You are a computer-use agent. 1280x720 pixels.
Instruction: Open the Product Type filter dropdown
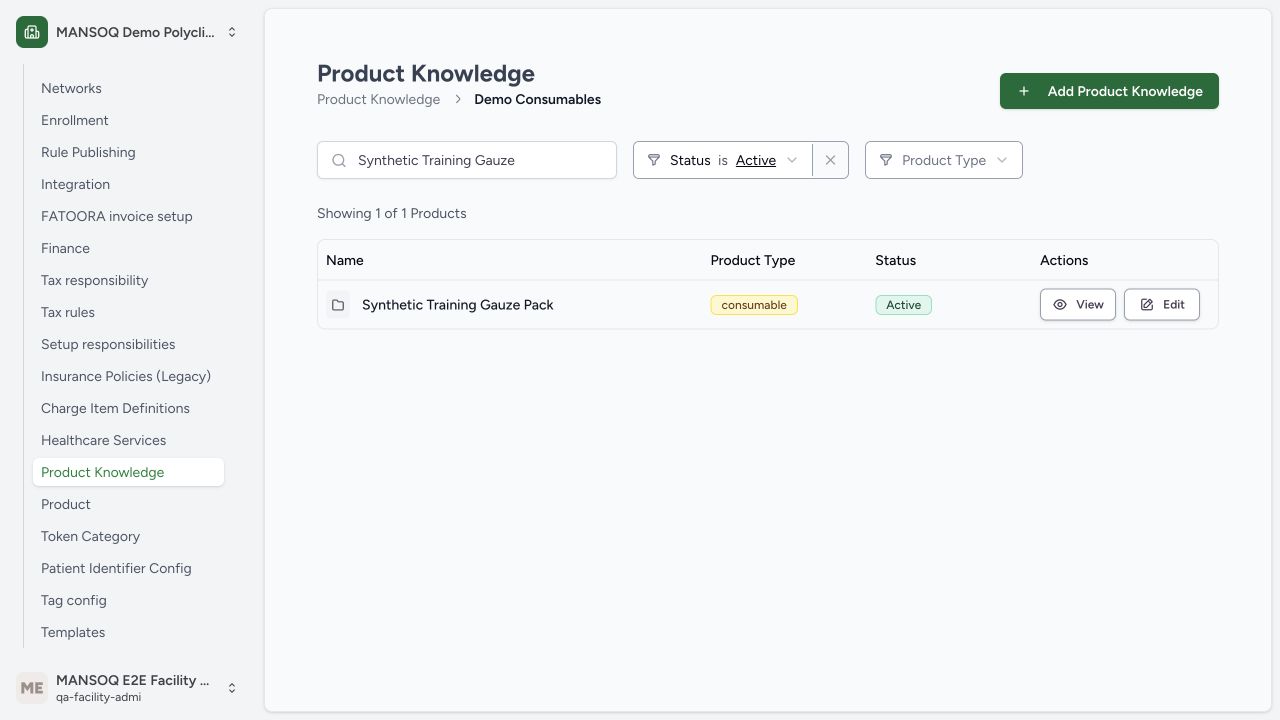943,160
